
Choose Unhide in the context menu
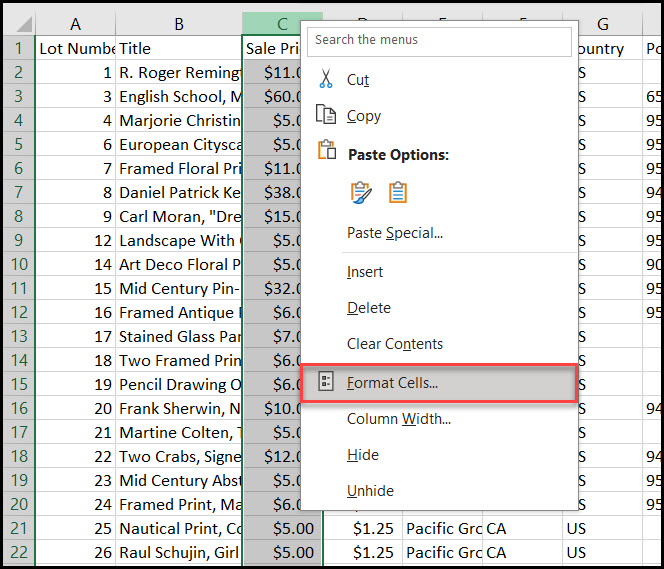click(370, 491)
